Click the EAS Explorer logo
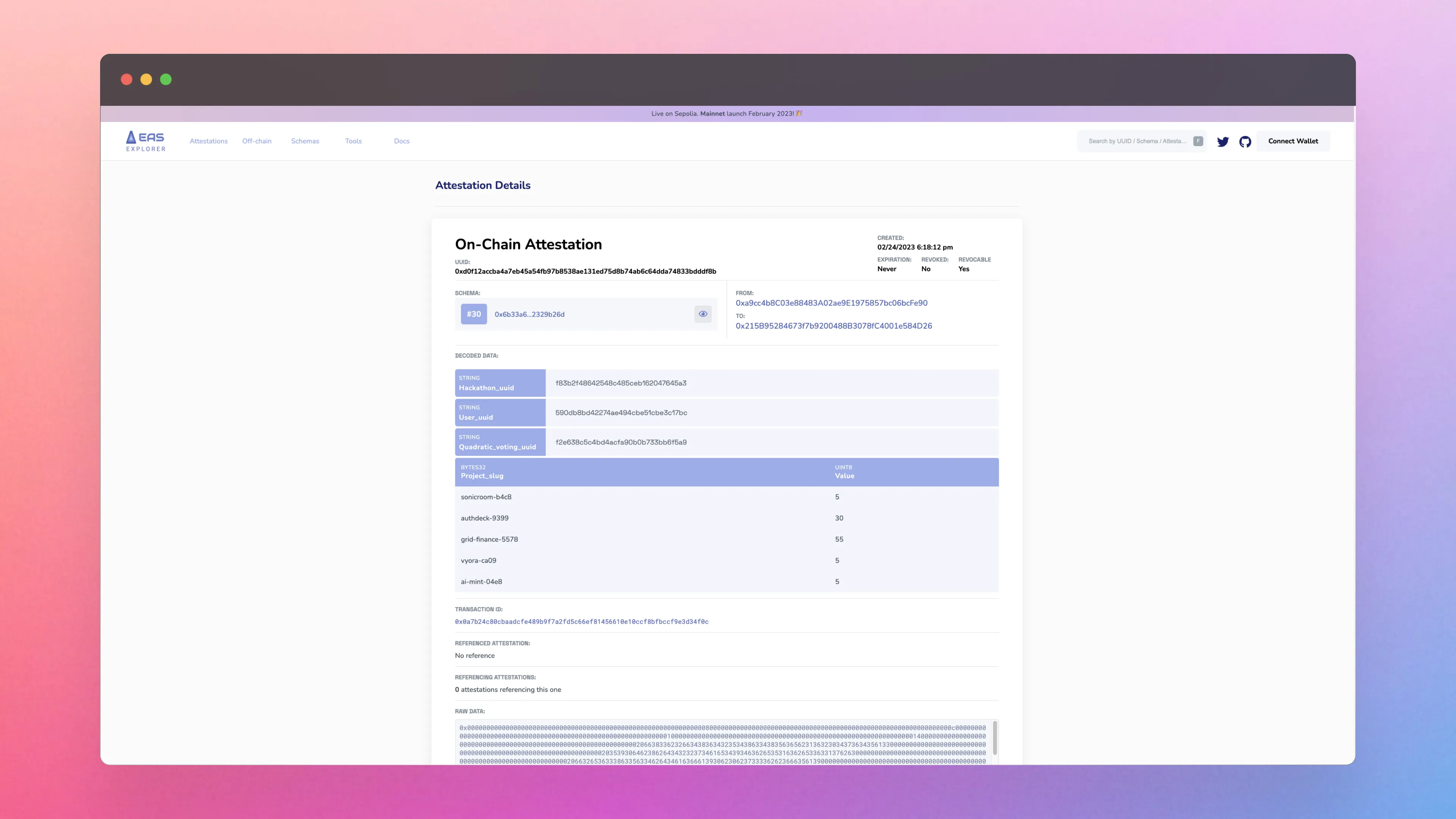Screen dimensions: 1456x819 point(146,141)
